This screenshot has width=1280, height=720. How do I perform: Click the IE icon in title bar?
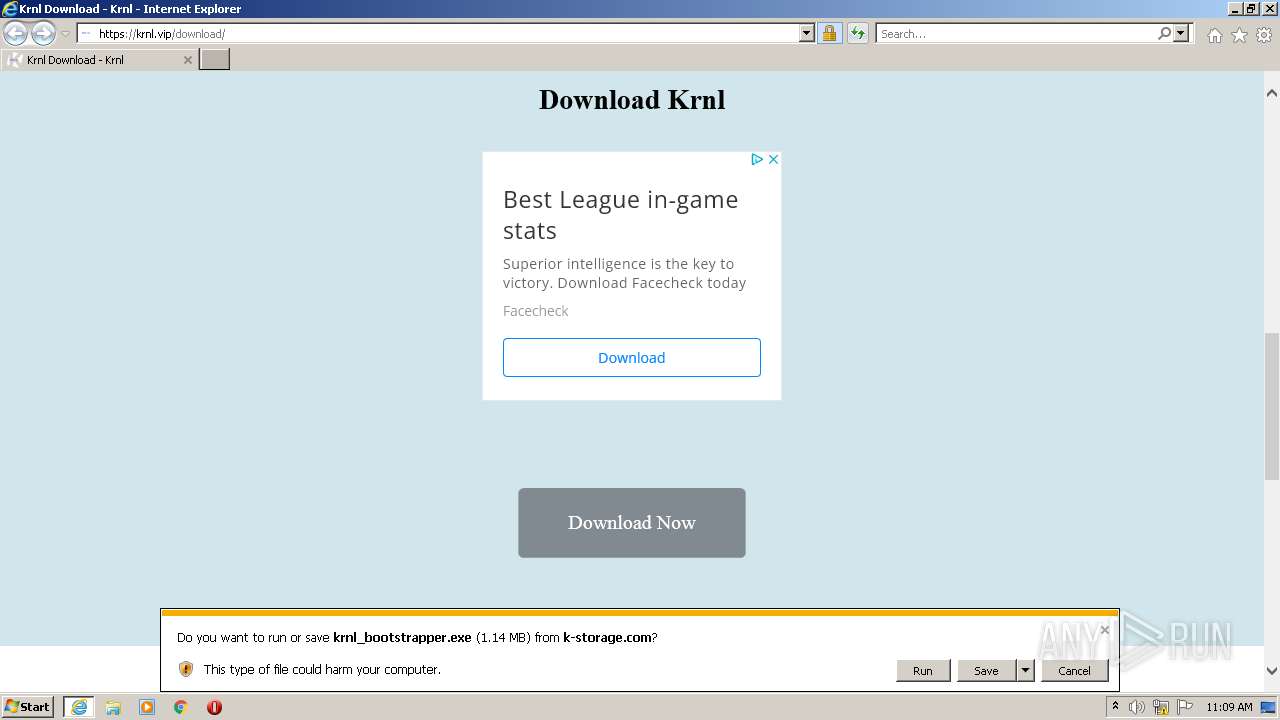[x=10, y=9]
